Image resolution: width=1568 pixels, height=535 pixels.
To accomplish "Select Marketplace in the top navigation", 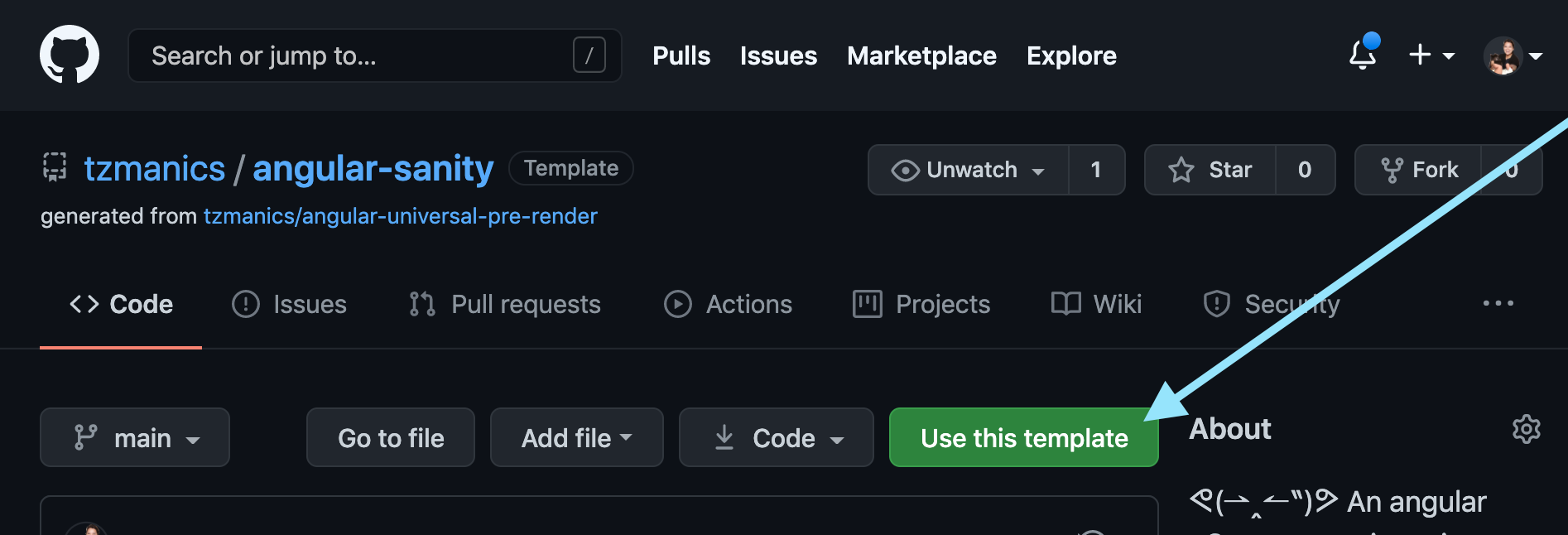I will 921,55.
